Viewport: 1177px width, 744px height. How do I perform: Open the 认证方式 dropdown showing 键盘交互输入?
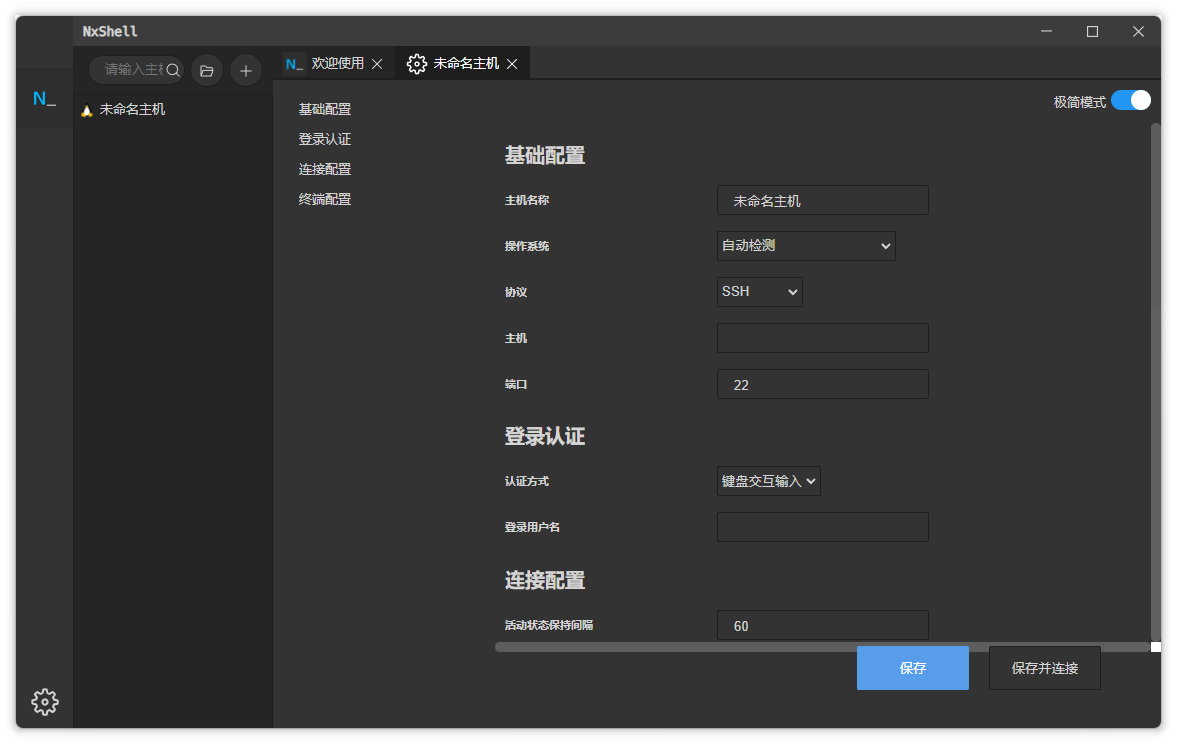(x=768, y=481)
